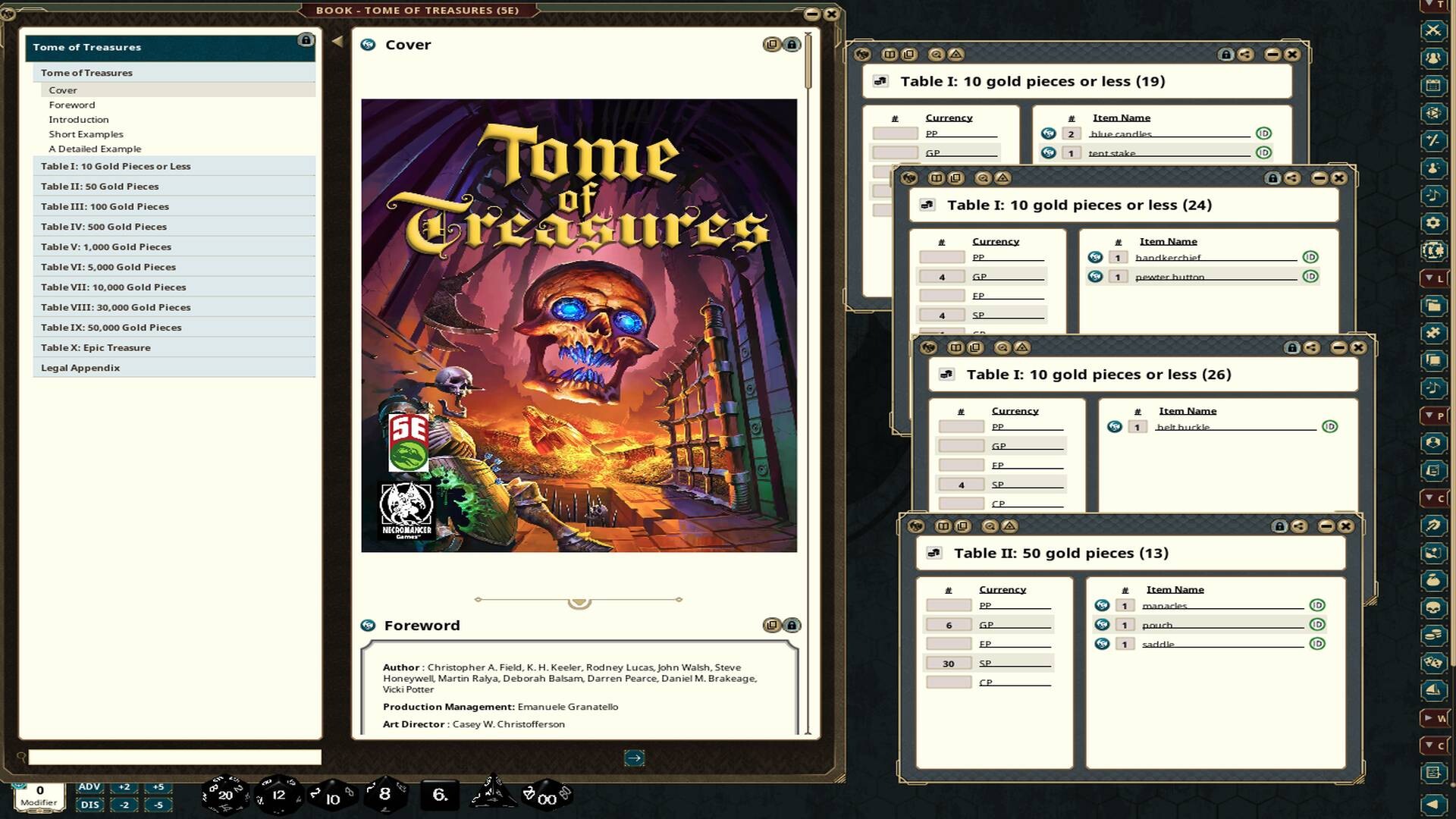Select the Table X: Epic Treasure chapter

coord(95,347)
